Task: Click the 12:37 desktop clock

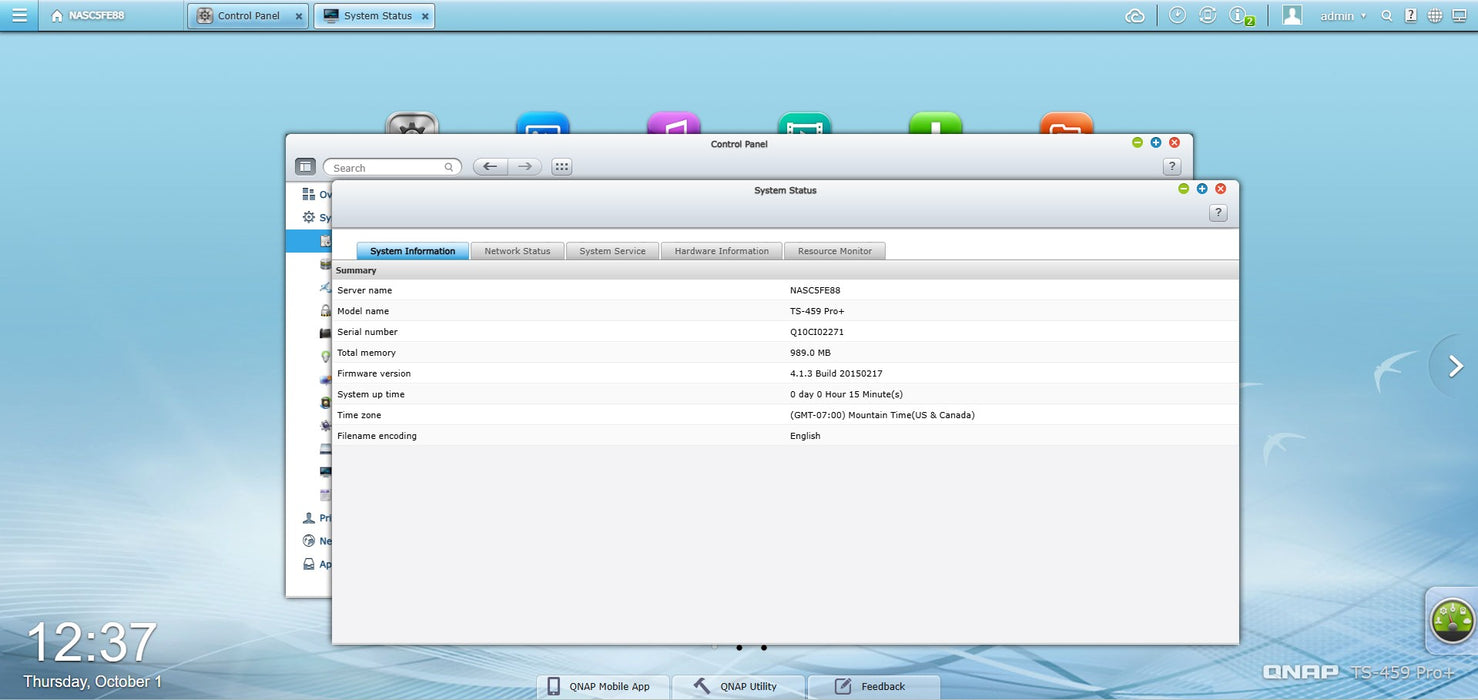Action: [91, 643]
